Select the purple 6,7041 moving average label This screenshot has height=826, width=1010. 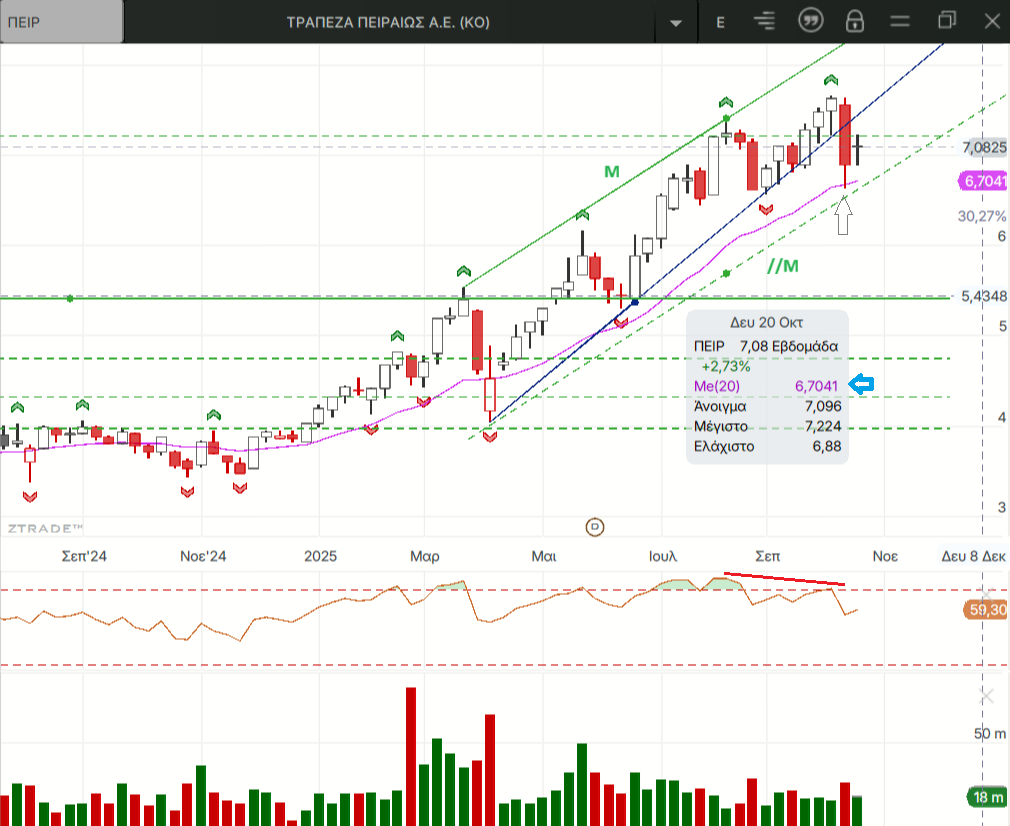click(984, 181)
